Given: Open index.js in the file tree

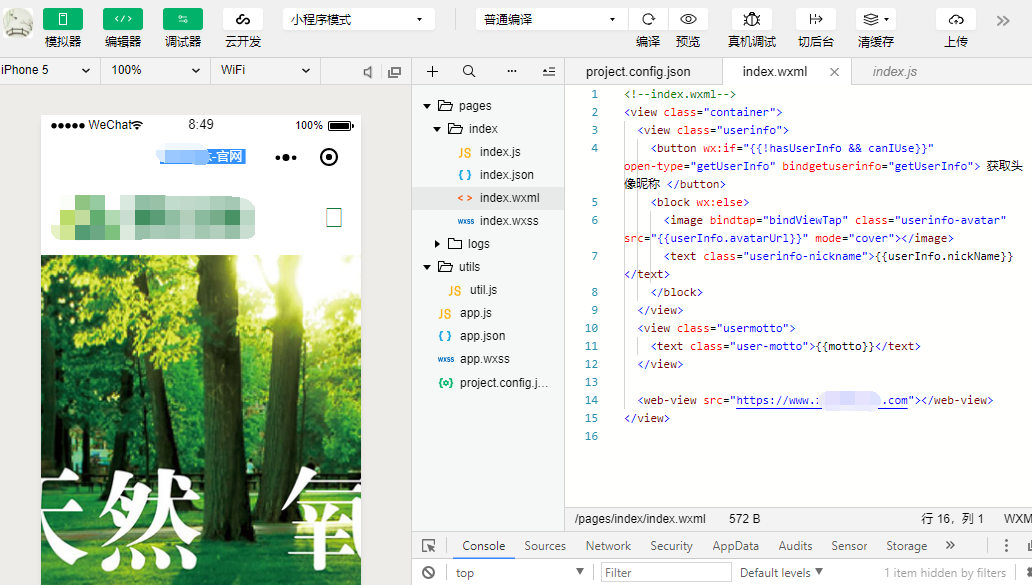Looking at the screenshot, I should pos(499,152).
